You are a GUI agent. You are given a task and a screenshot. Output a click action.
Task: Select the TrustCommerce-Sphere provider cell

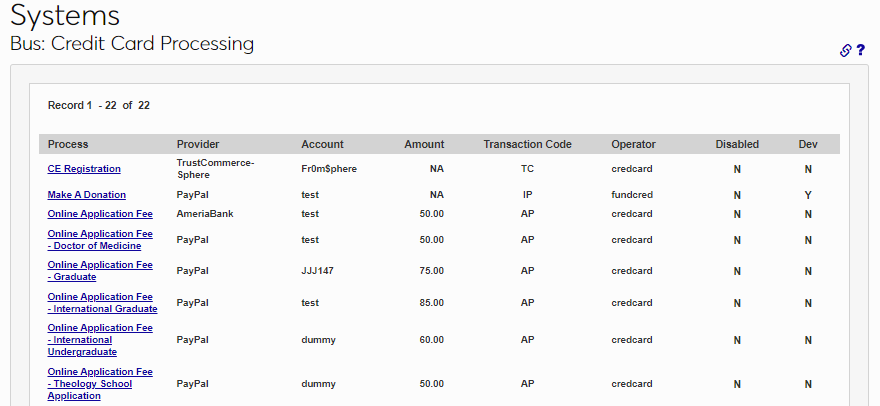tap(216, 168)
